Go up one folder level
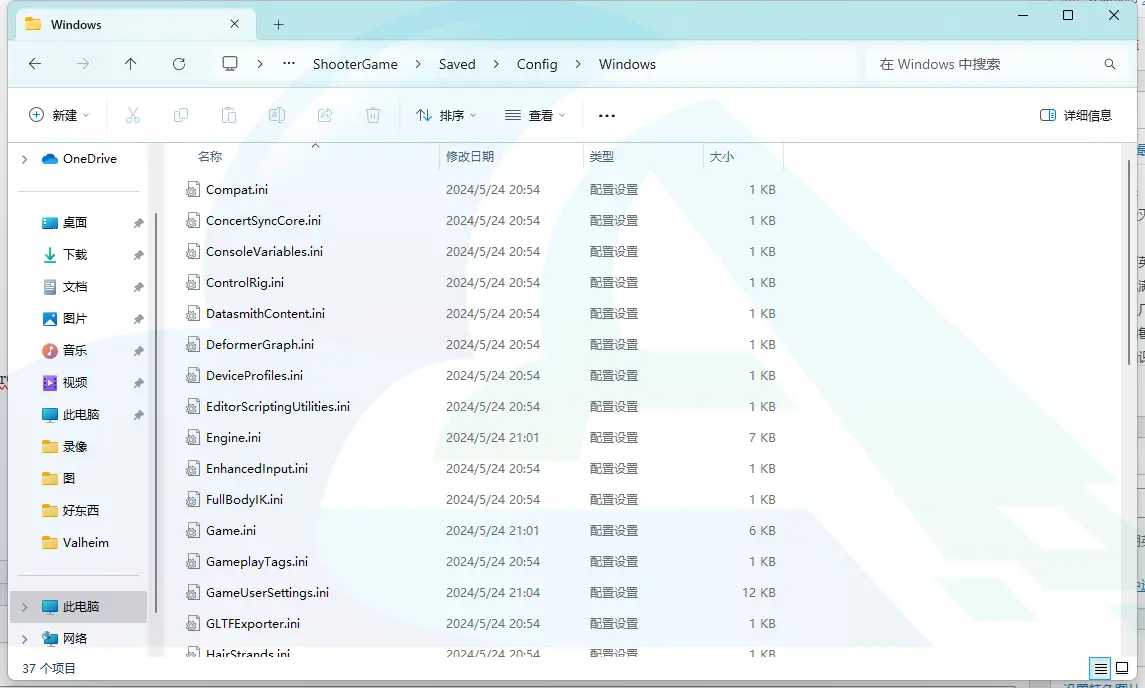The width and height of the screenshot is (1145, 688). [131, 64]
